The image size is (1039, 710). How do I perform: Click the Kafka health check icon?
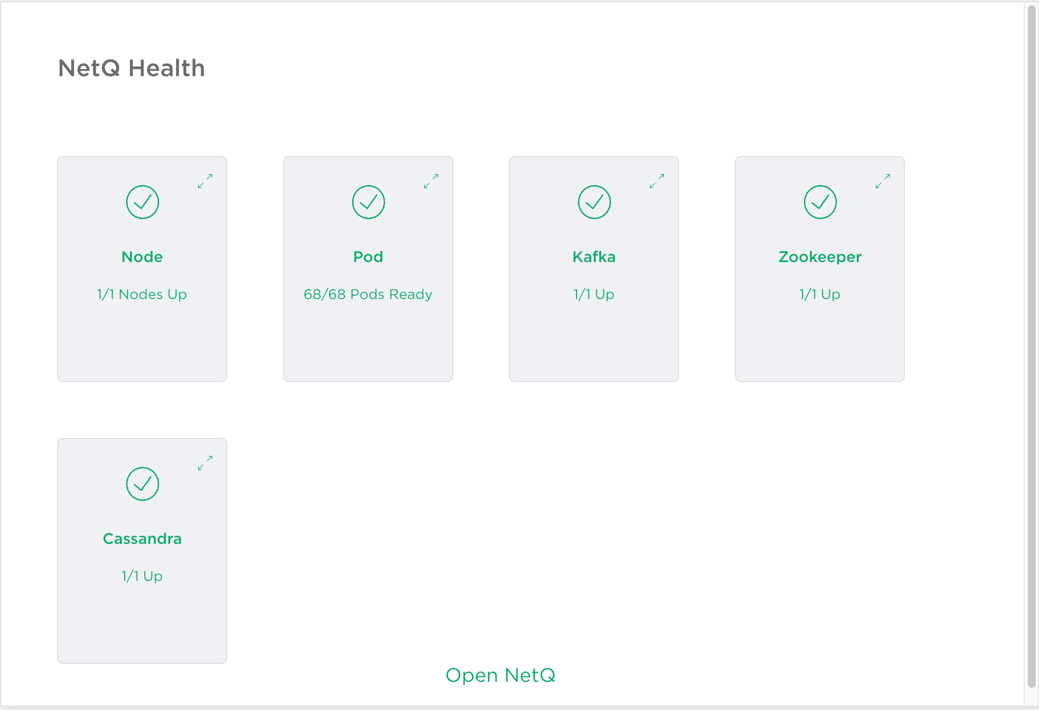point(594,202)
